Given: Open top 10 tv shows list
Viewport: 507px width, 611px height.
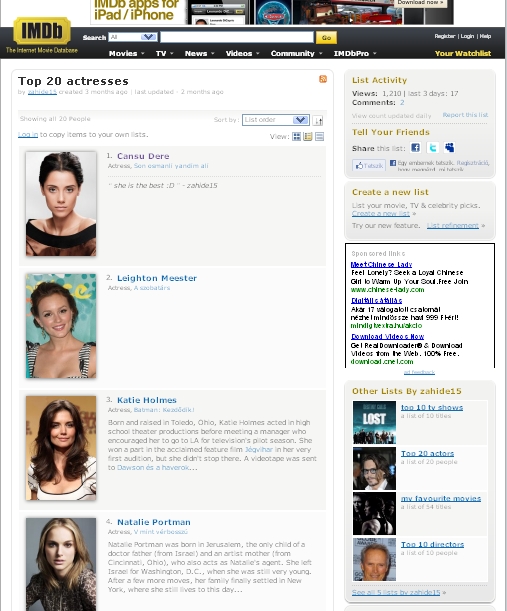Looking at the screenshot, I should [432, 407].
